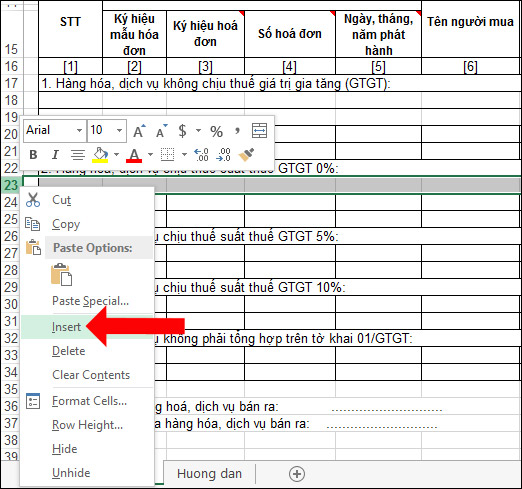522x489 pixels.
Task: Click the 'Ký hiệu hoá đơn' header cell
Action: 205,34
